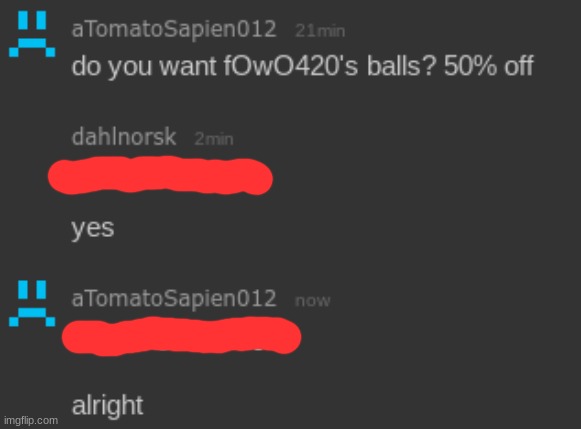Select the 'alright' message text
The height and width of the screenshot is (429, 581).
(107, 405)
